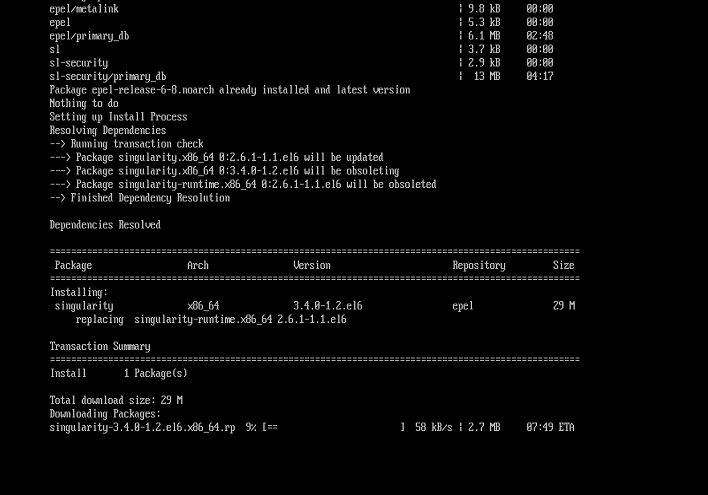Click 'Package epel-release-6-8.noarch already installed' line
The height and width of the screenshot is (495, 708).
(230, 90)
